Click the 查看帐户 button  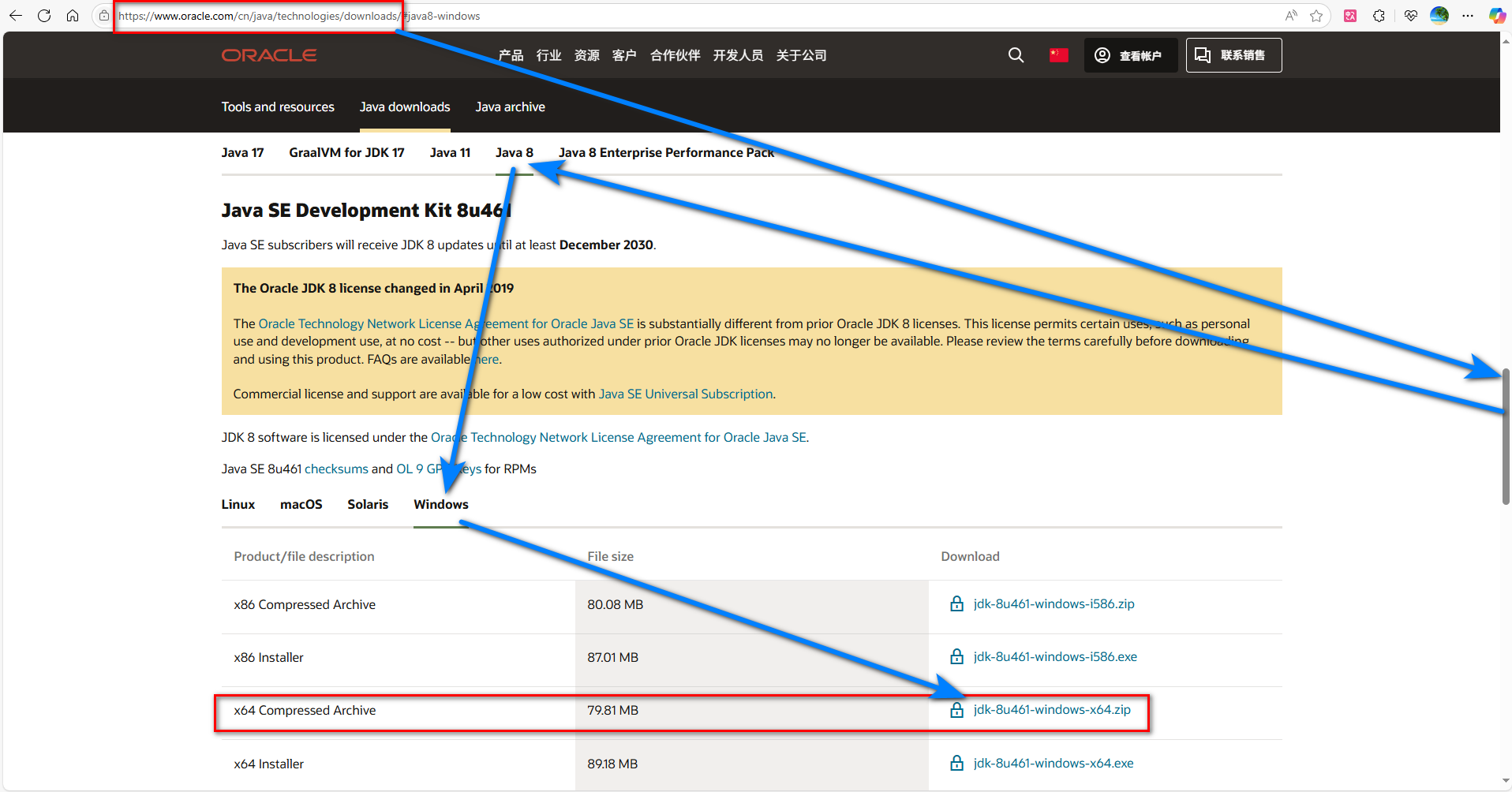point(1130,55)
